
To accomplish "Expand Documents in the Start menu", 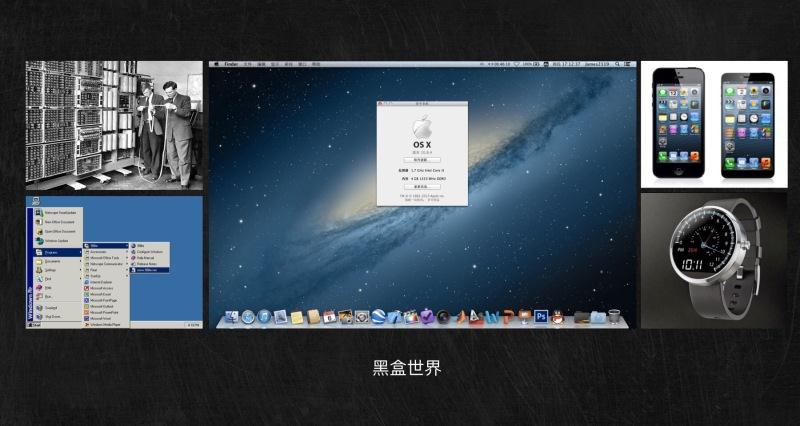I will click(x=58, y=261).
